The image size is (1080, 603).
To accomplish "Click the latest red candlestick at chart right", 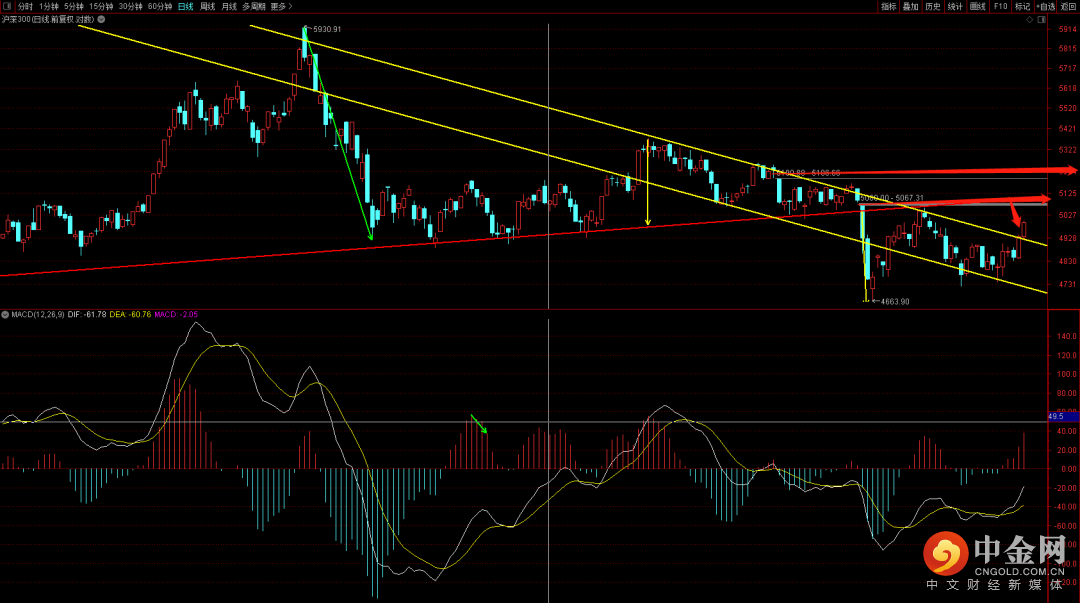I will [1024, 229].
